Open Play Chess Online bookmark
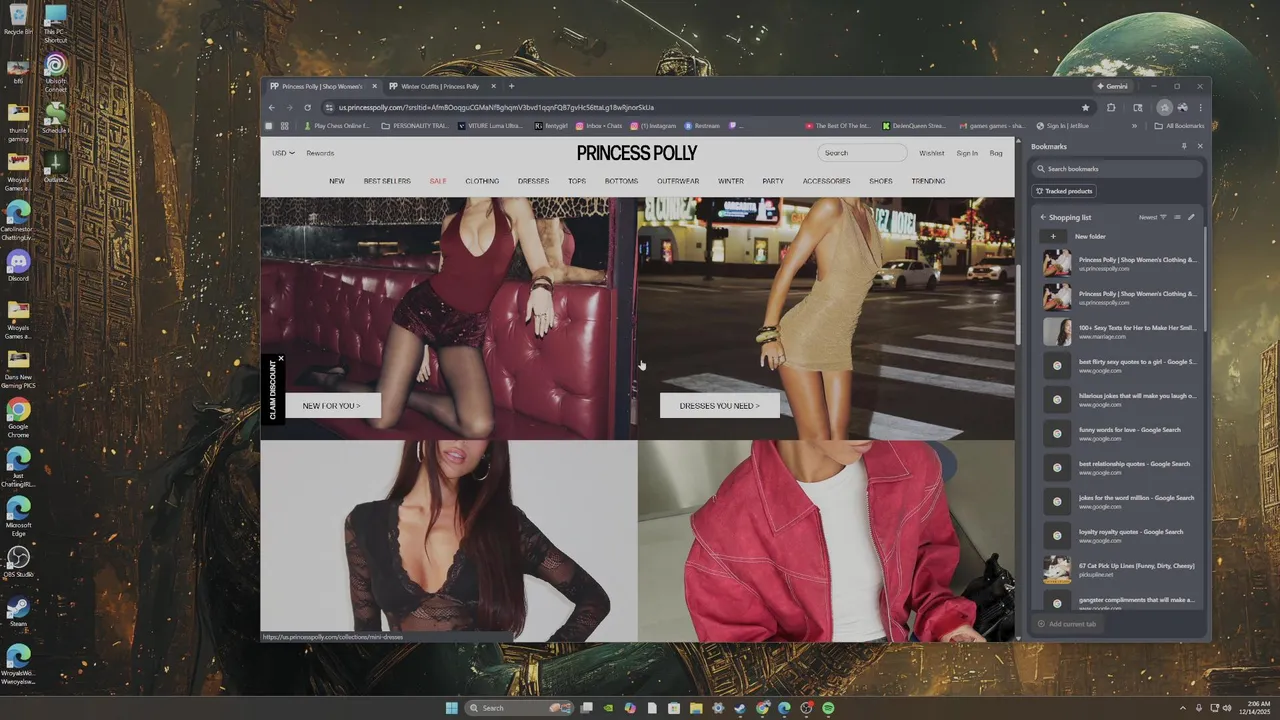Image resolution: width=1280 pixels, height=720 pixels. pos(337,126)
